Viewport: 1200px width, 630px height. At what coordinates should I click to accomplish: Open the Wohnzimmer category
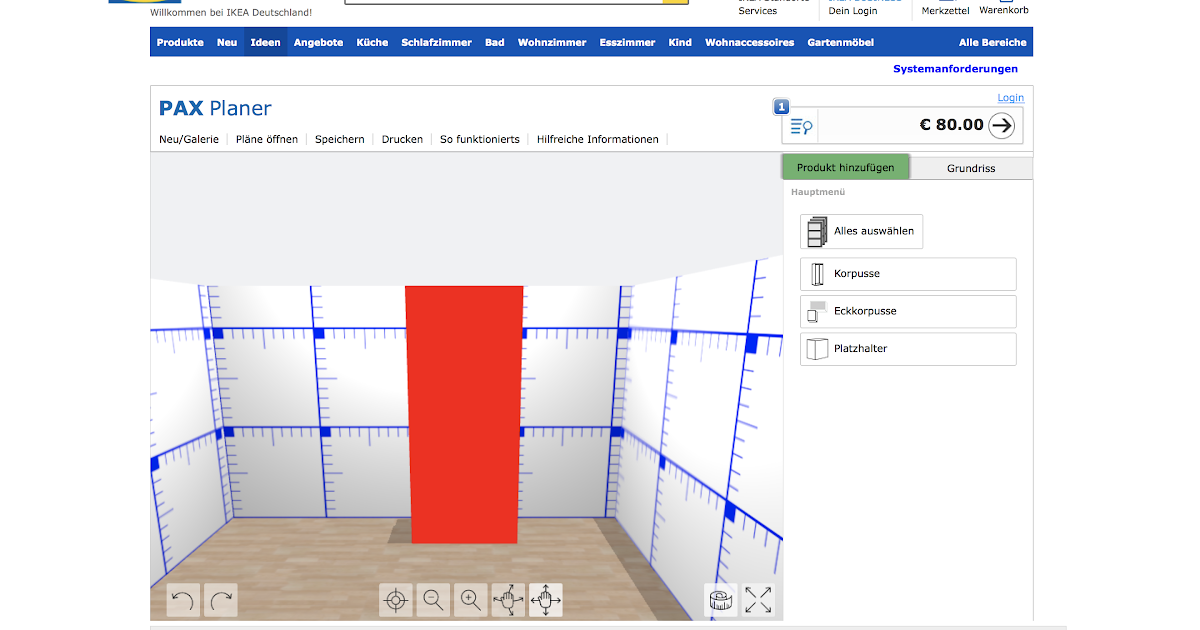tap(552, 42)
